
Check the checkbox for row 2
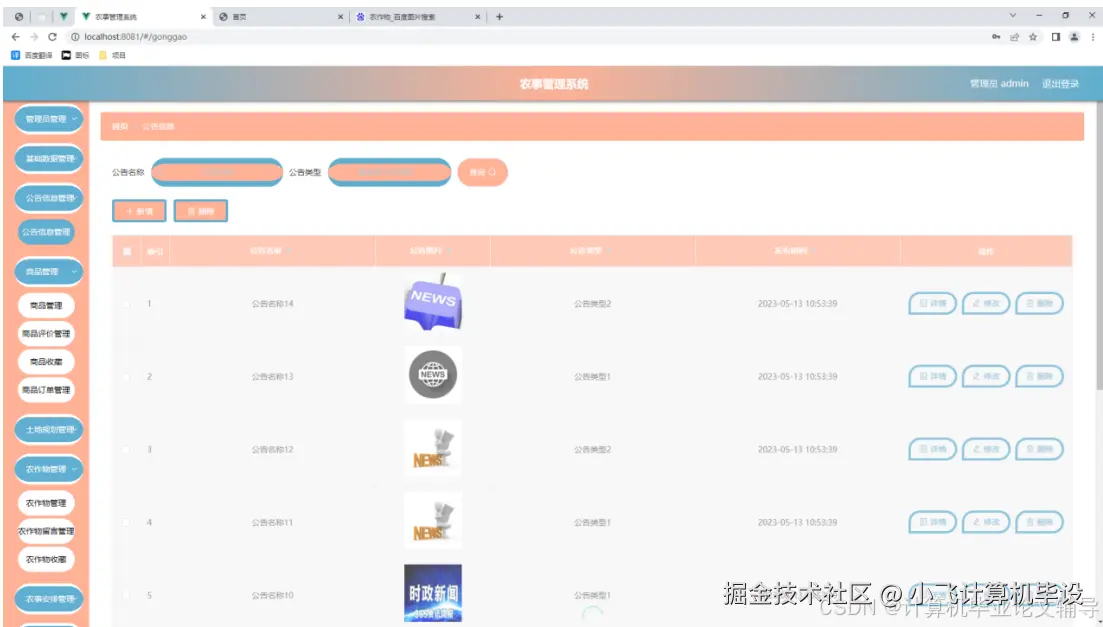127,376
